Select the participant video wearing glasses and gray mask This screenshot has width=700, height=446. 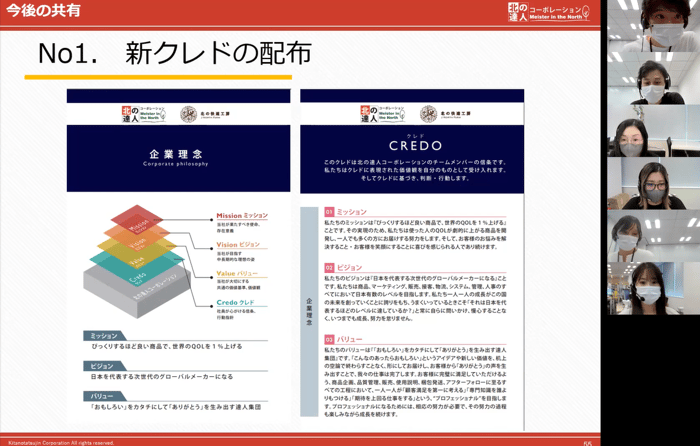[654, 183]
